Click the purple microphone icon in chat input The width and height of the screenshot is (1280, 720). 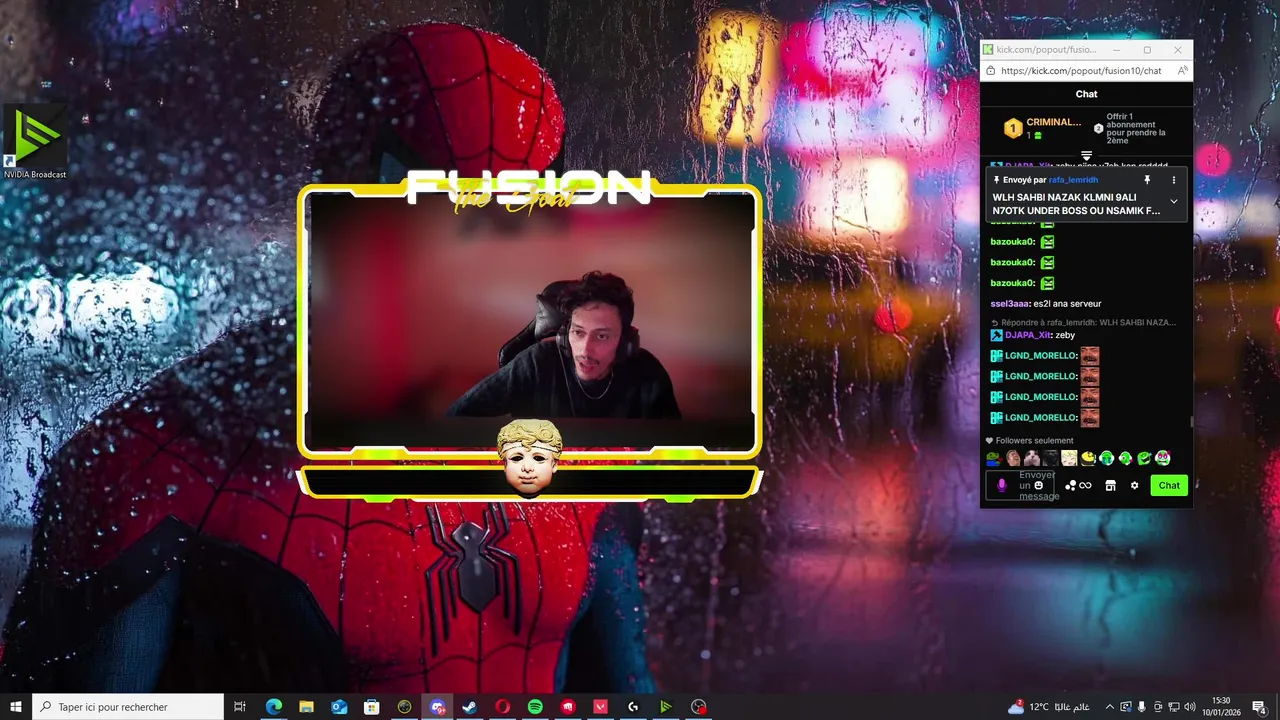(x=1002, y=485)
